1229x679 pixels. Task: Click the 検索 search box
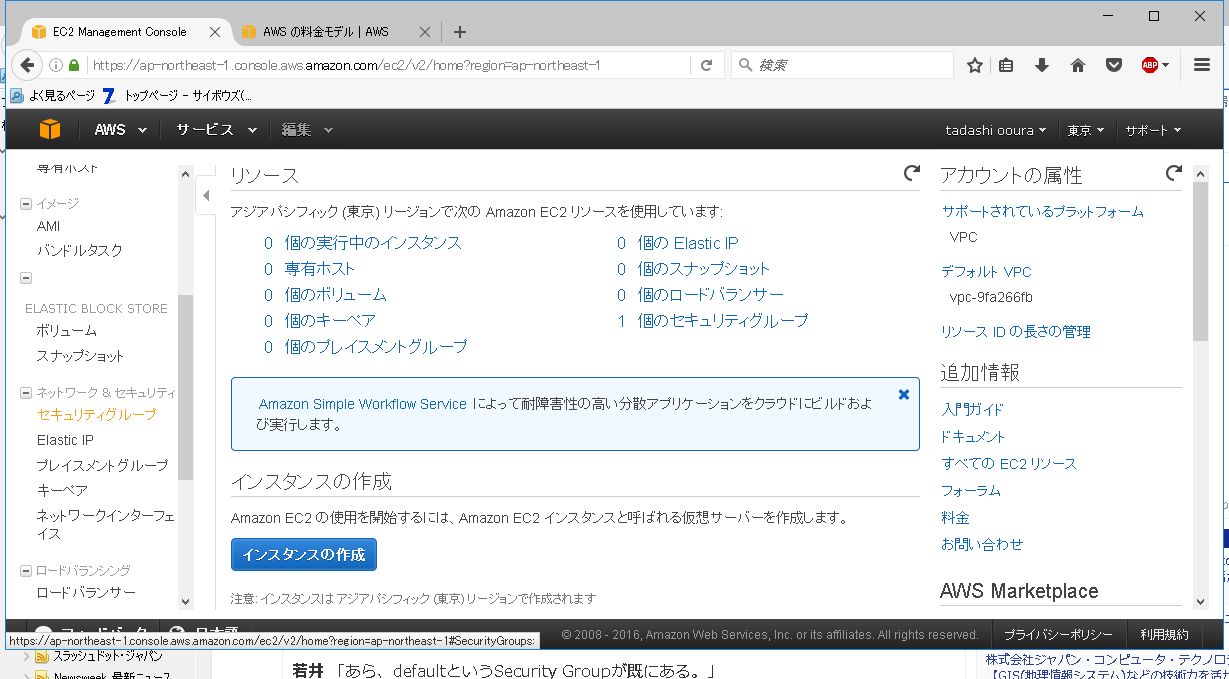(842, 65)
